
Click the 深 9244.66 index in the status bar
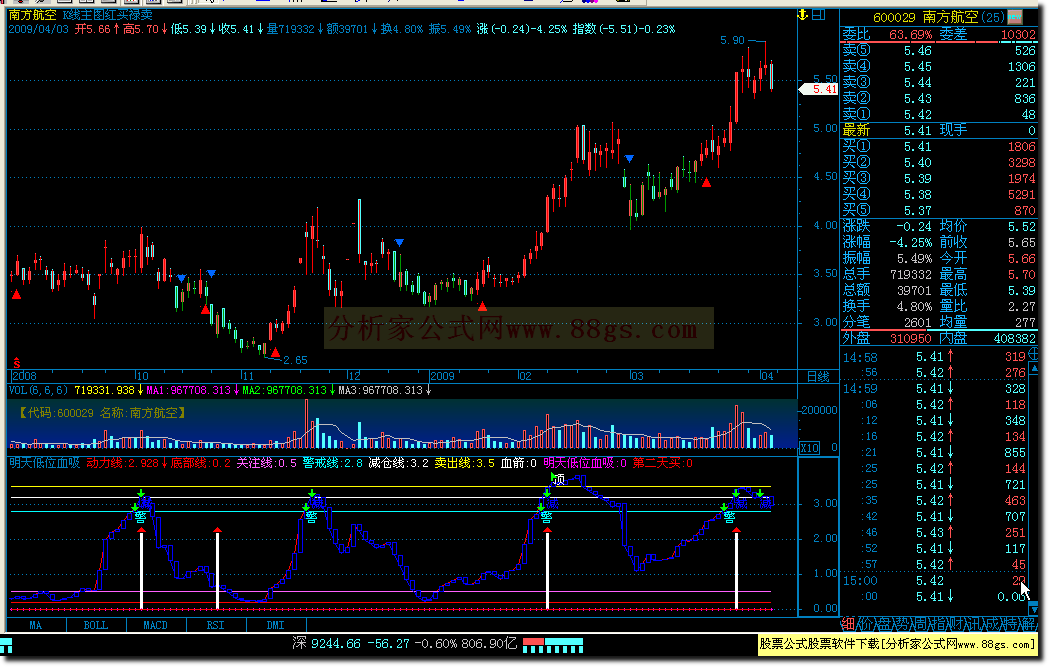(326, 644)
